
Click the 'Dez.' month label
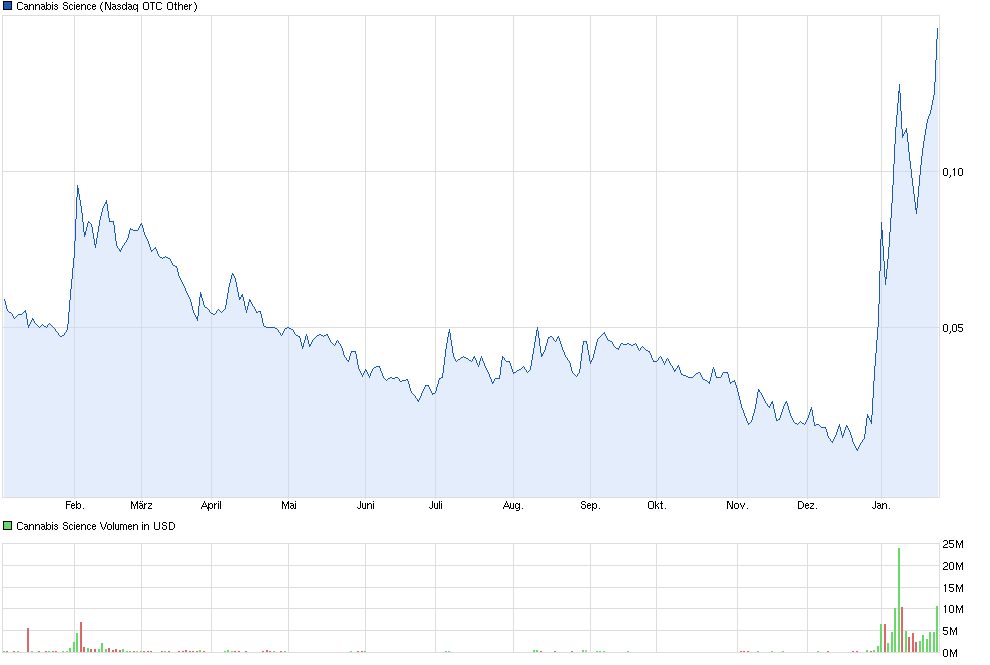pos(807,505)
